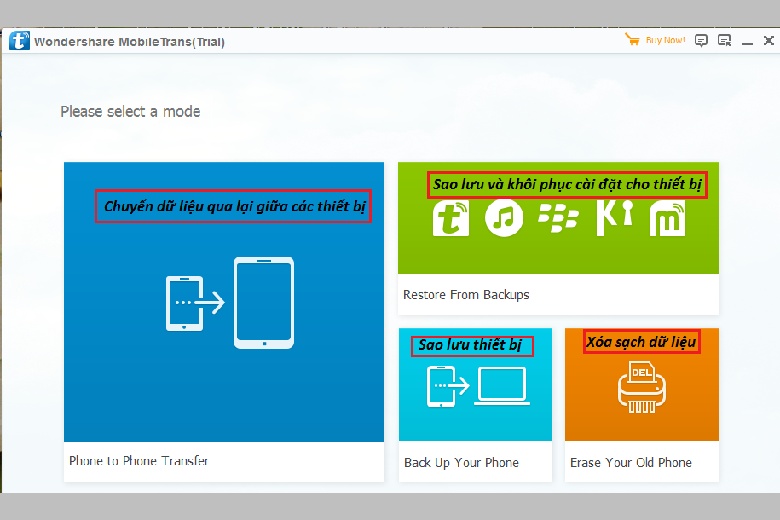Open the Erase Your Old Phone tile
Image resolution: width=780 pixels, height=520 pixels.
(x=642, y=405)
